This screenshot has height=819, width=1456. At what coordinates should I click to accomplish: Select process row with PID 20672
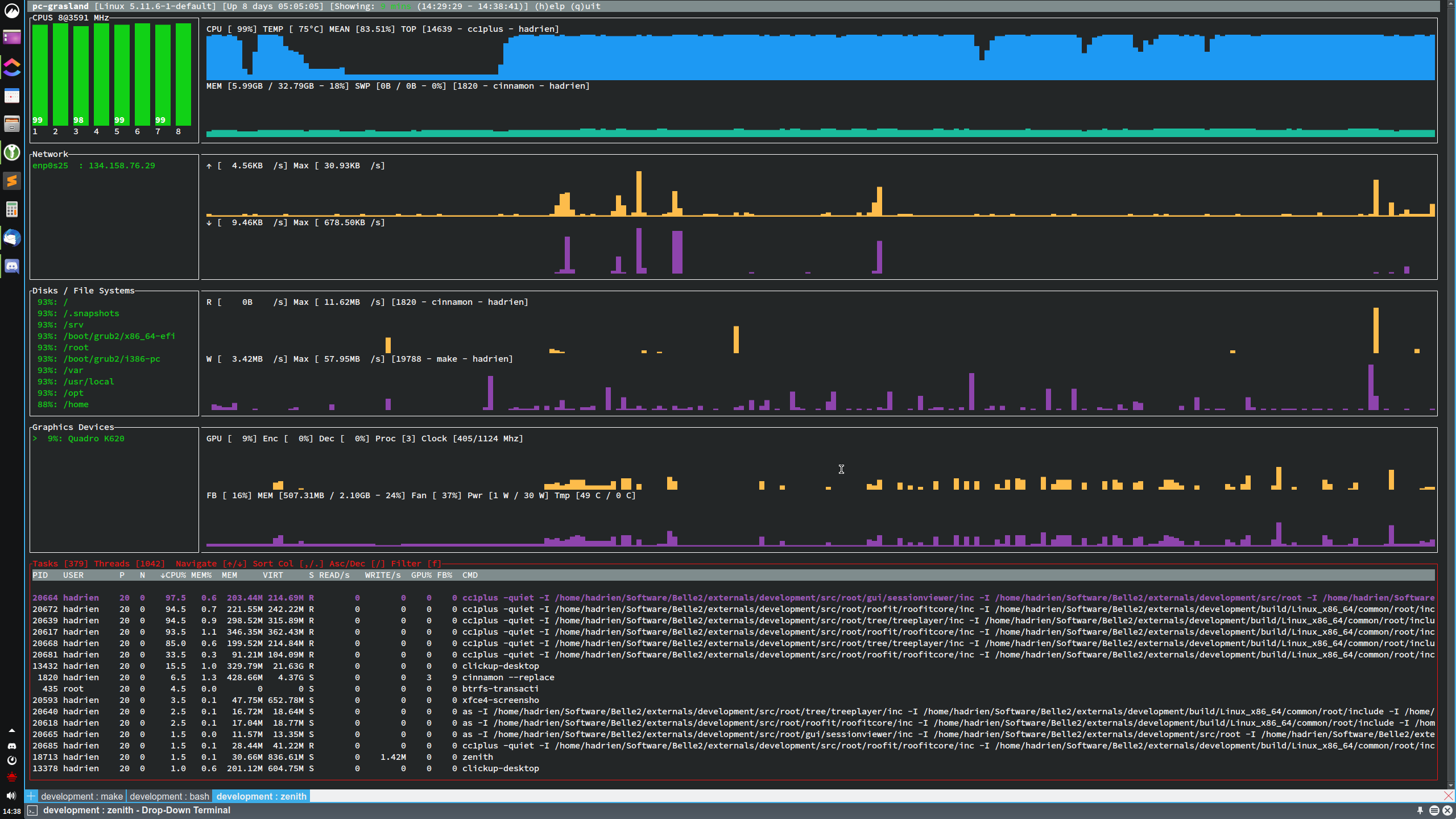tap(733, 609)
